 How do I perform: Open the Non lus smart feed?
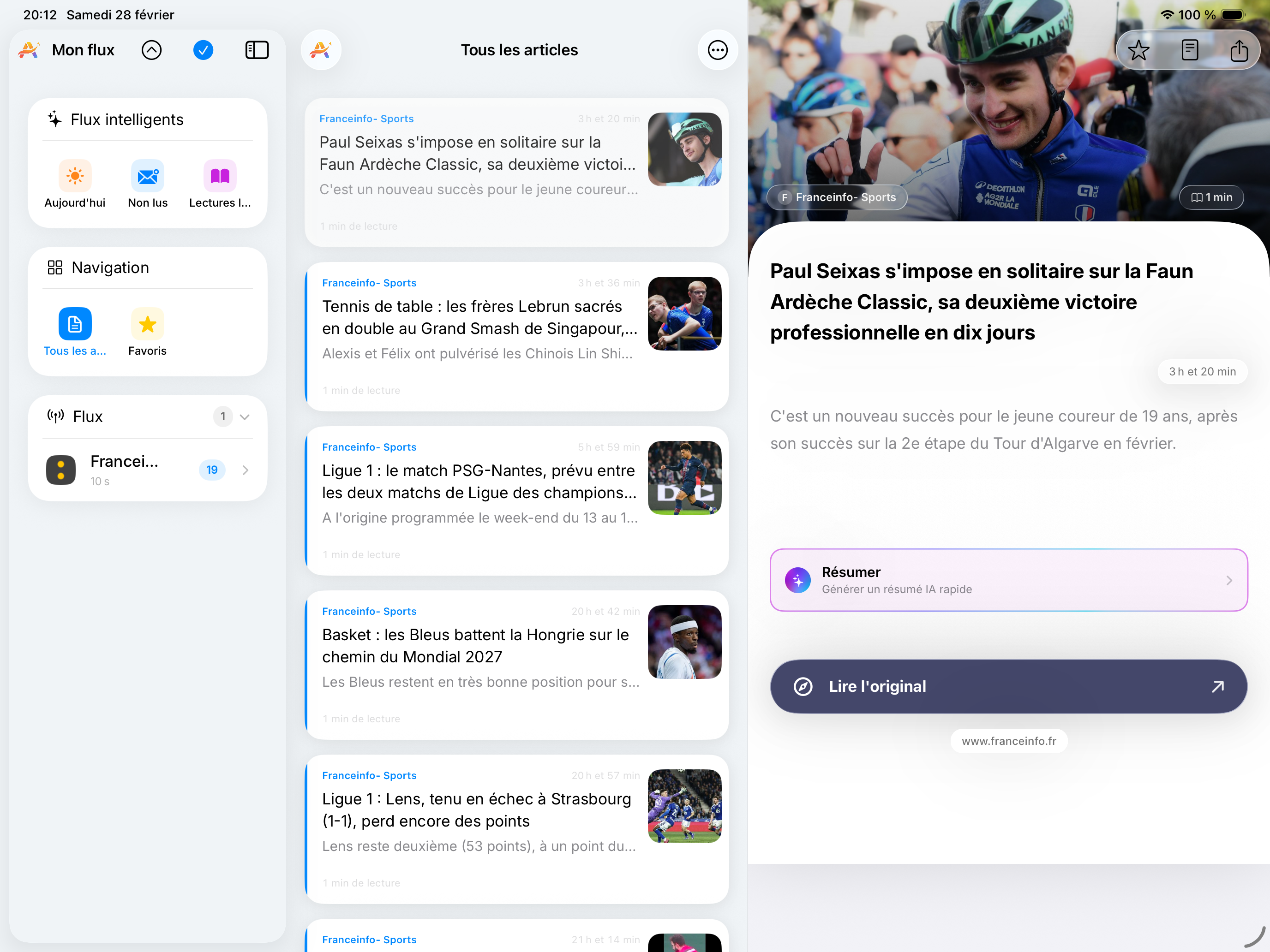tap(148, 184)
